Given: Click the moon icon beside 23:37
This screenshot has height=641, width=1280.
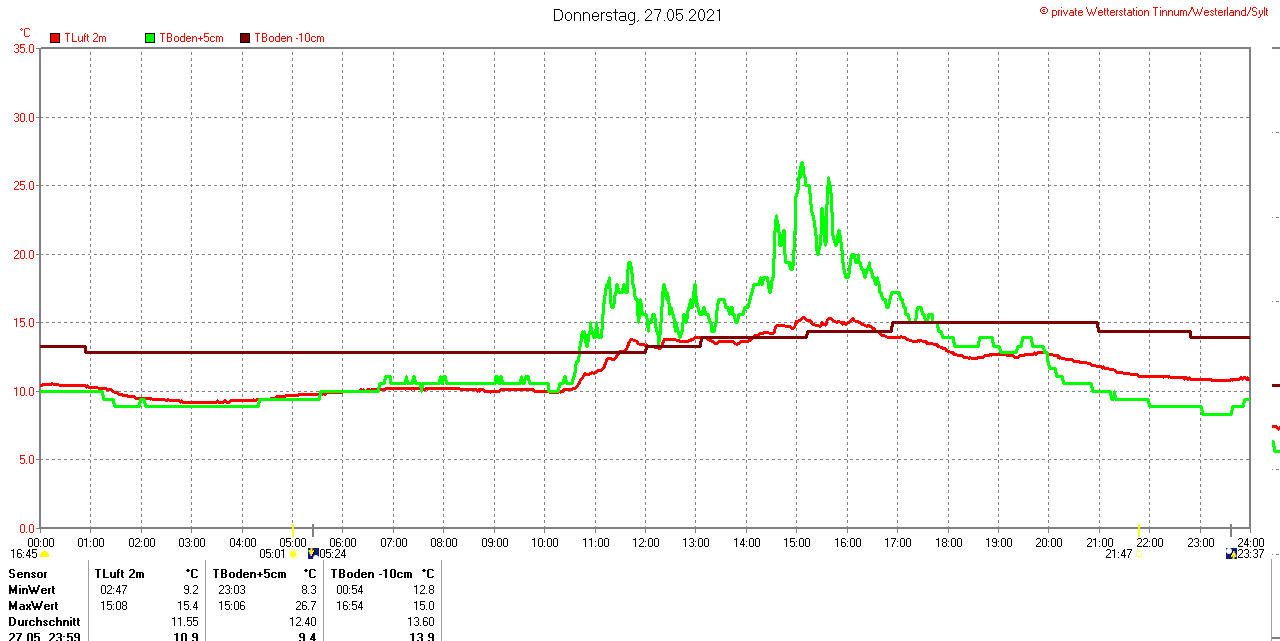Looking at the screenshot, I should [x=1231, y=553].
